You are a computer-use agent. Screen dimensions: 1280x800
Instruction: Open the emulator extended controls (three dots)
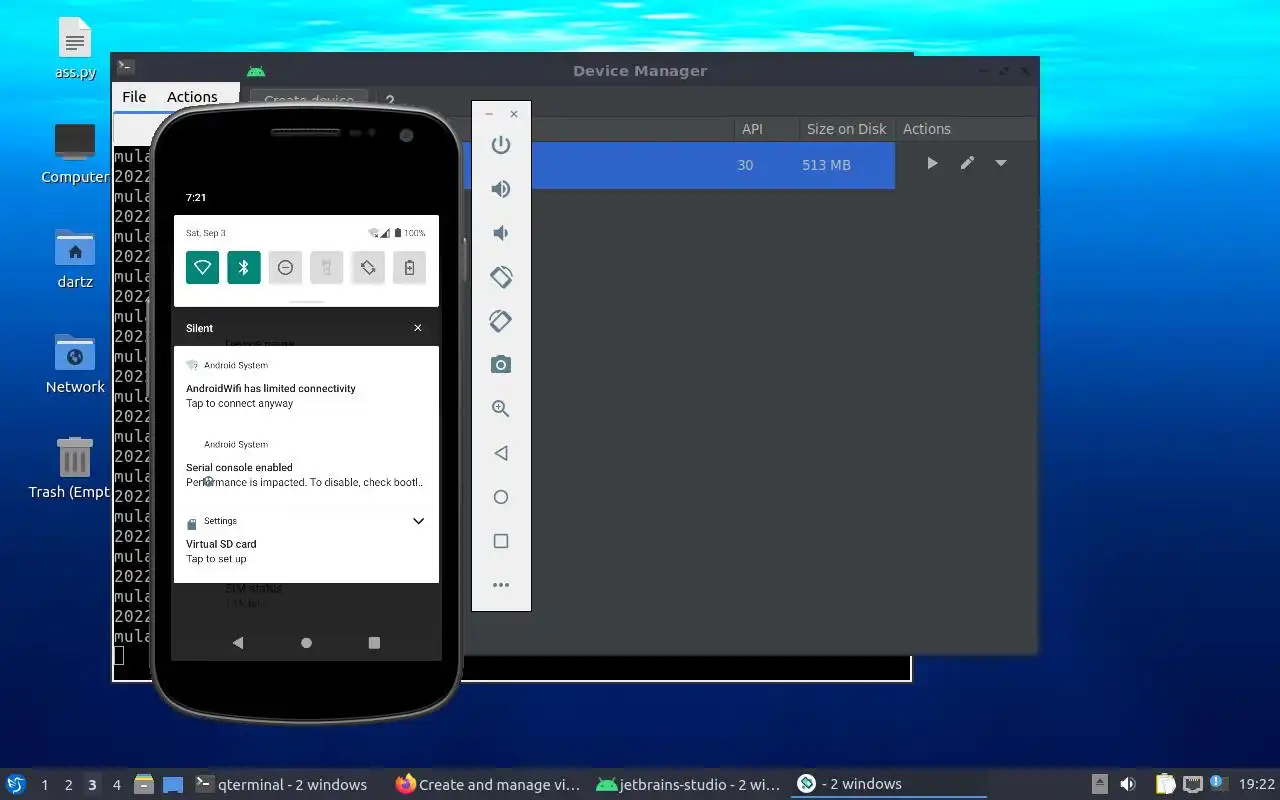(x=501, y=585)
